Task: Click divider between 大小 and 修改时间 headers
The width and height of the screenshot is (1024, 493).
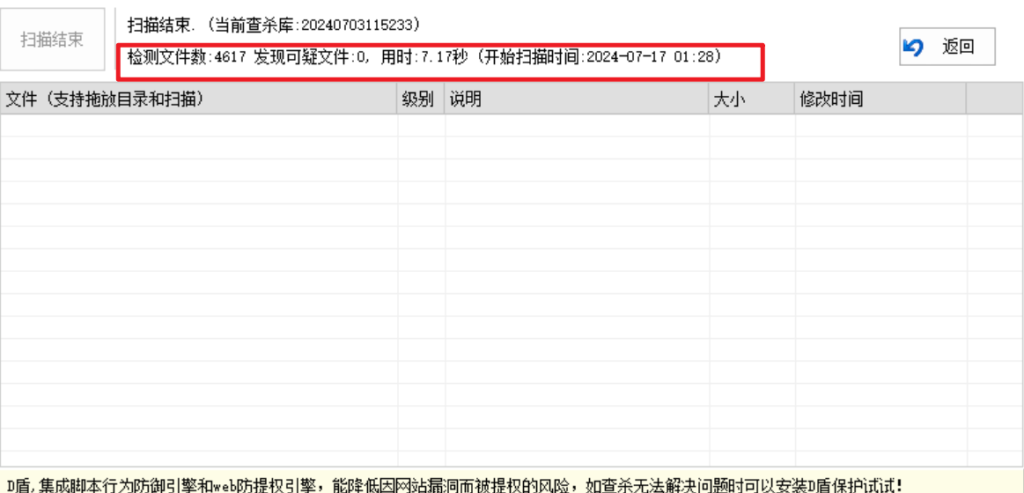Action: click(x=795, y=99)
